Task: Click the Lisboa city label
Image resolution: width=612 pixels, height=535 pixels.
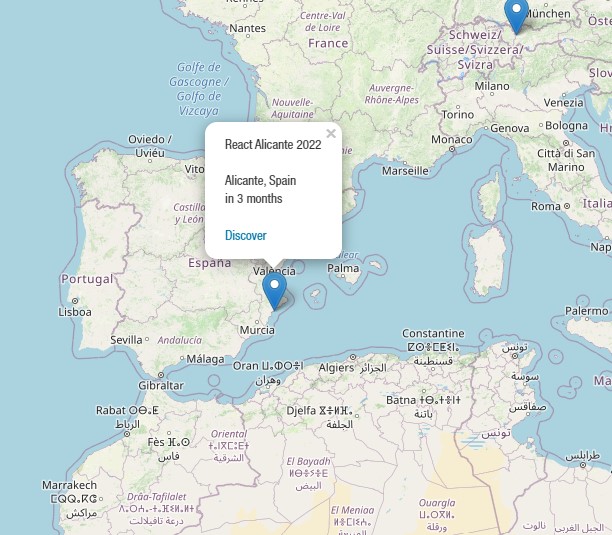Action: tap(75, 312)
